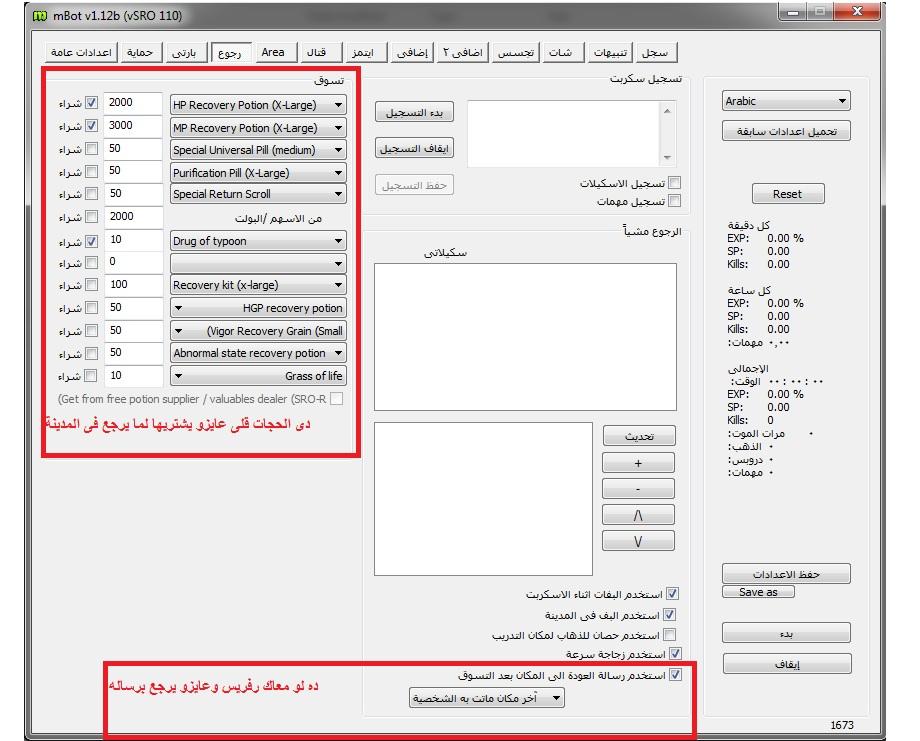Click script recording box scroll-down arrow
The image size is (920, 741).
tap(667, 158)
